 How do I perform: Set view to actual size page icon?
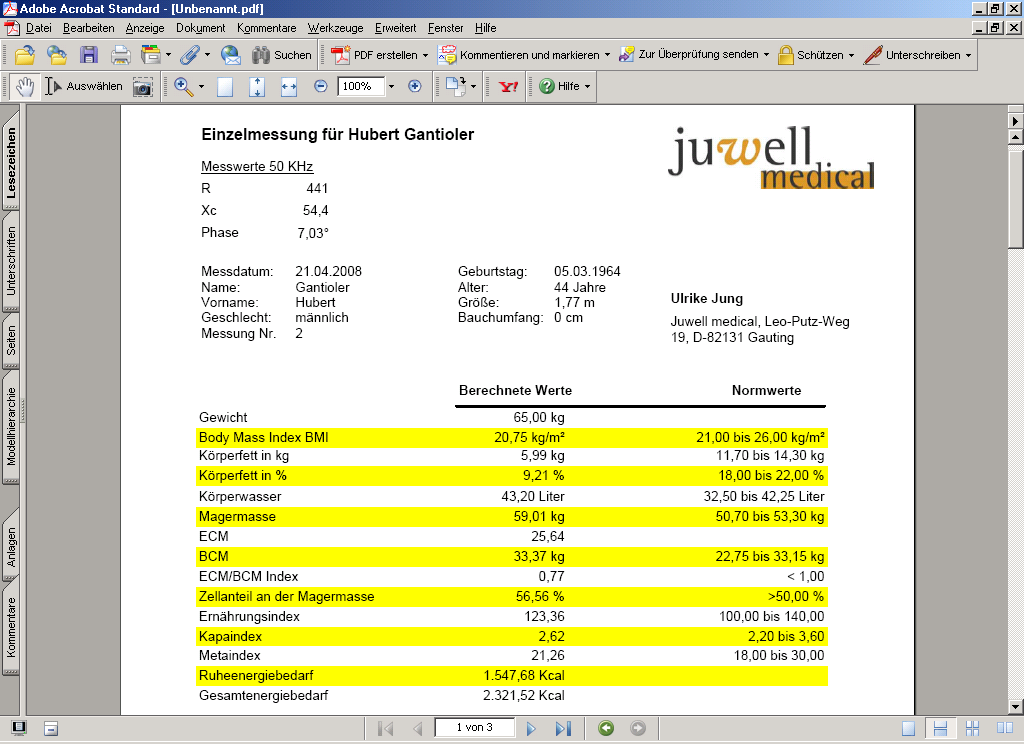tap(225, 86)
